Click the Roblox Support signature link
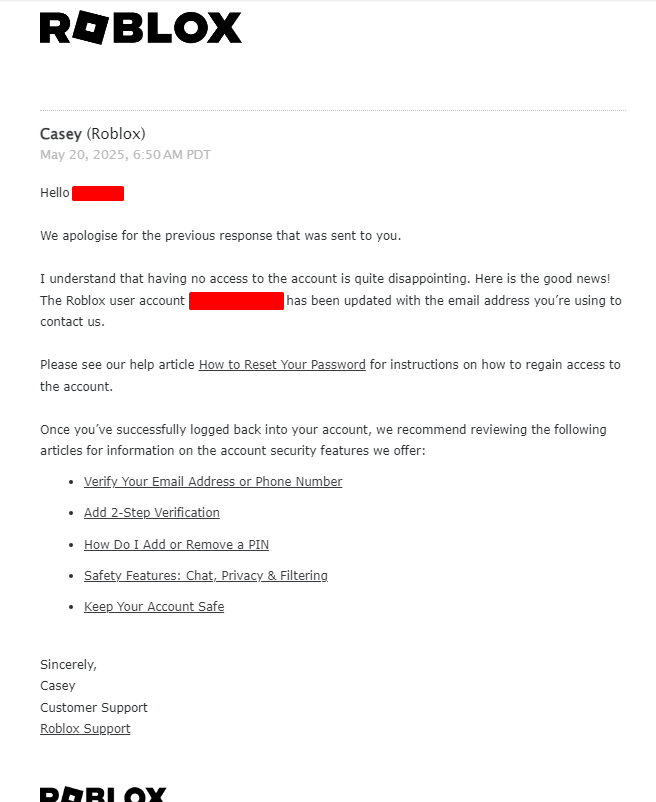This screenshot has height=802, width=656. [85, 729]
